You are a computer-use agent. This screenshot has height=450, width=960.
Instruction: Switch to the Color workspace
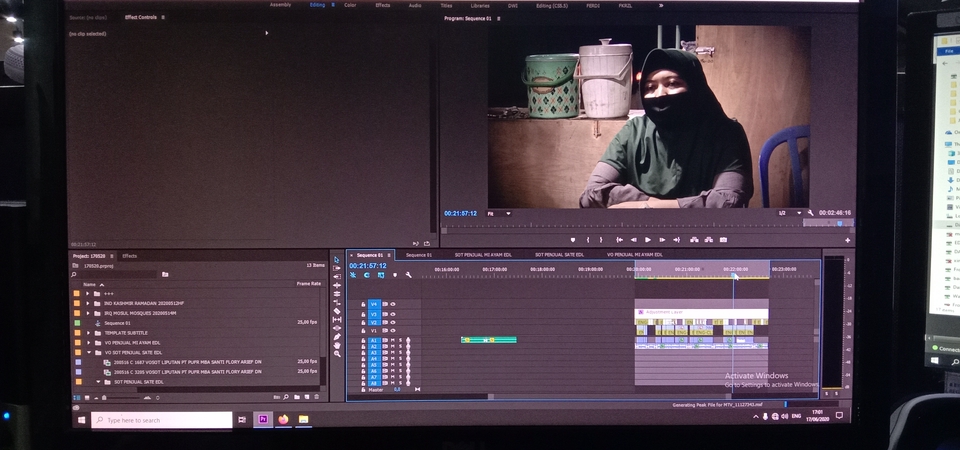coord(350,5)
